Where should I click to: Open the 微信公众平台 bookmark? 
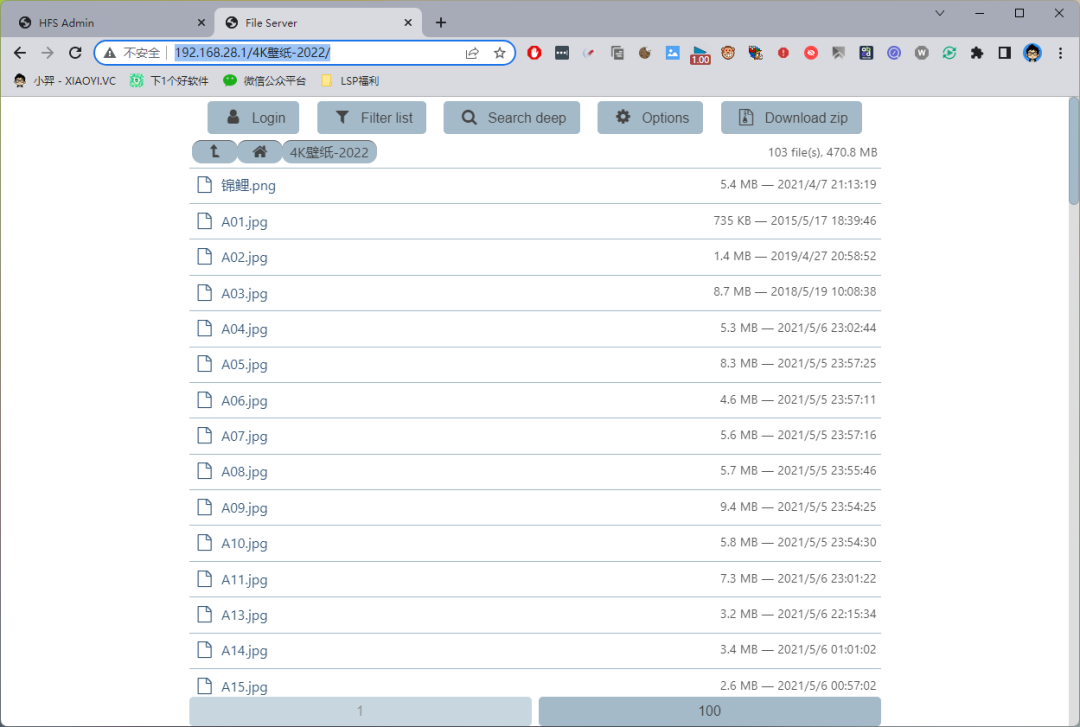click(x=264, y=81)
